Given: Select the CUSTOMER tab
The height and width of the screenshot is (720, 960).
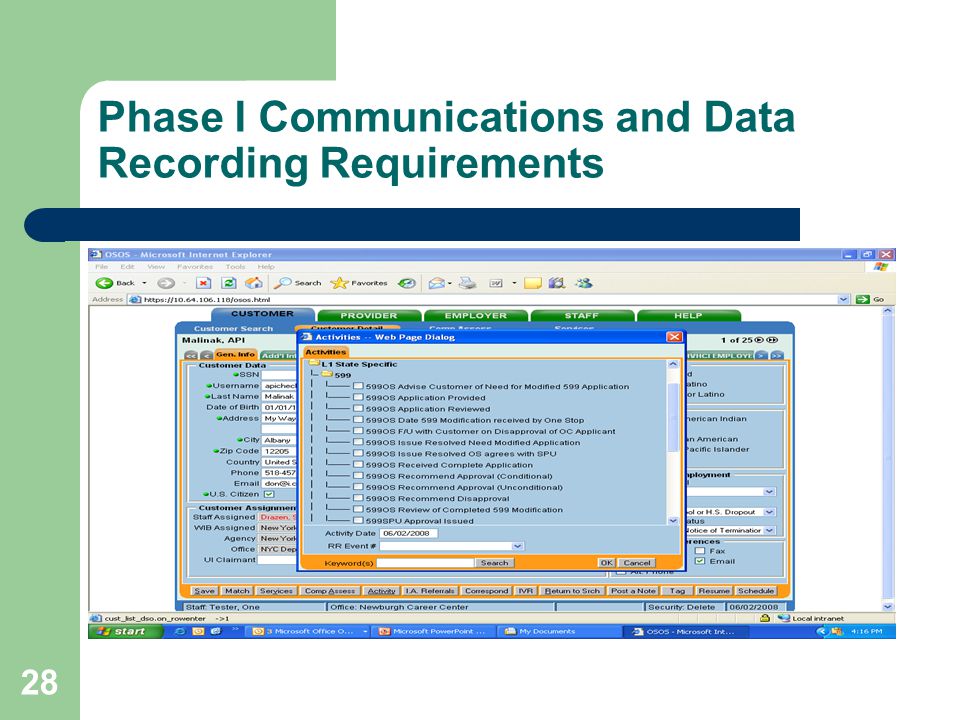Looking at the screenshot, I should [x=263, y=314].
